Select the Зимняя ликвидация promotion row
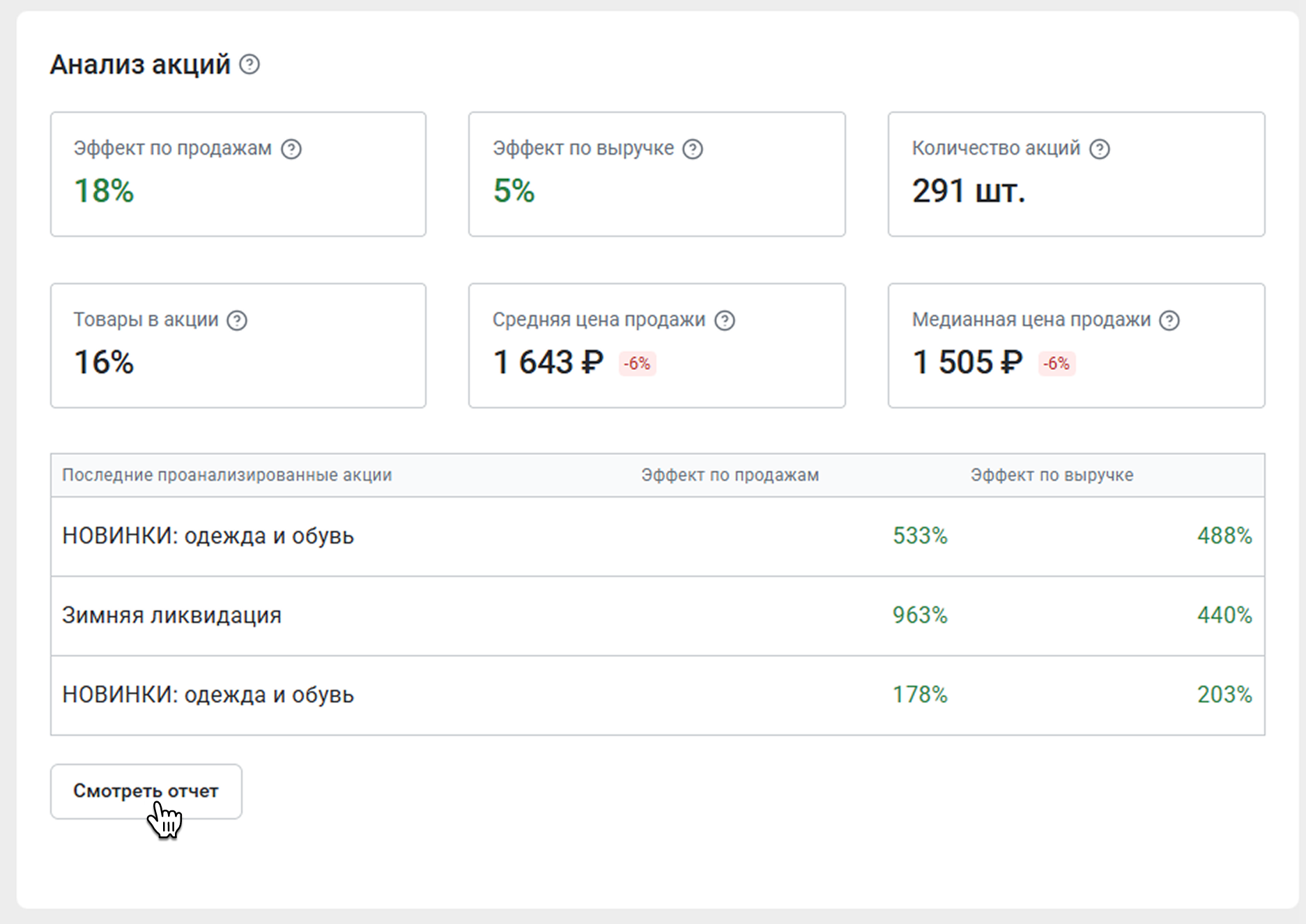This screenshot has width=1306, height=924. pyautogui.click(x=171, y=615)
